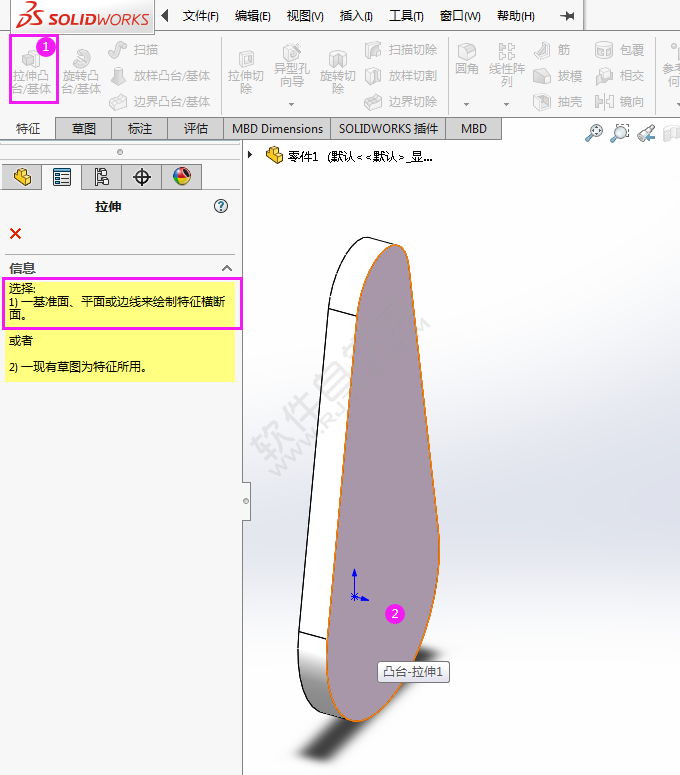Image resolution: width=680 pixels, height=775 pixels.
Task: Click the split handle dot above manager tabs
Action: coord(120,152)
